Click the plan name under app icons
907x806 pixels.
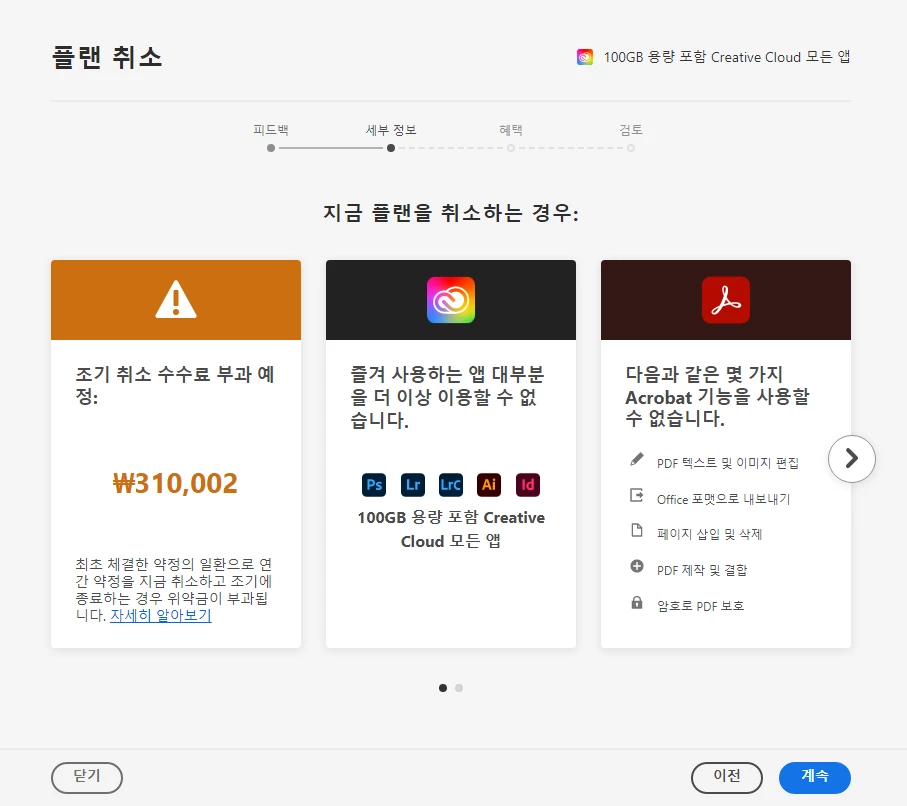[x=451, y=529]
